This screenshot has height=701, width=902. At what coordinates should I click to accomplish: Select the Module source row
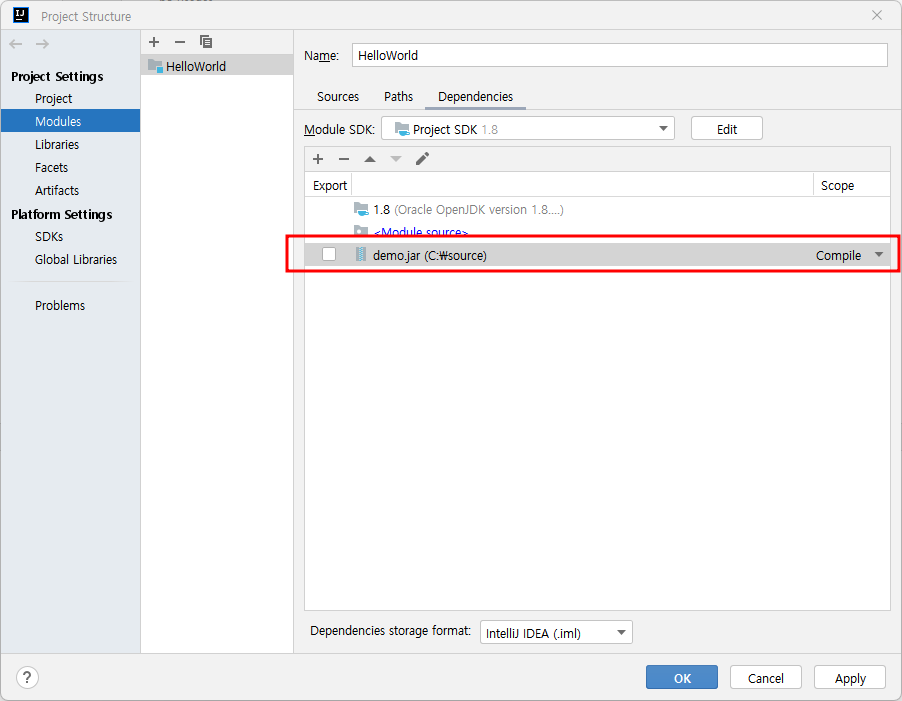[x=597, y=231]
